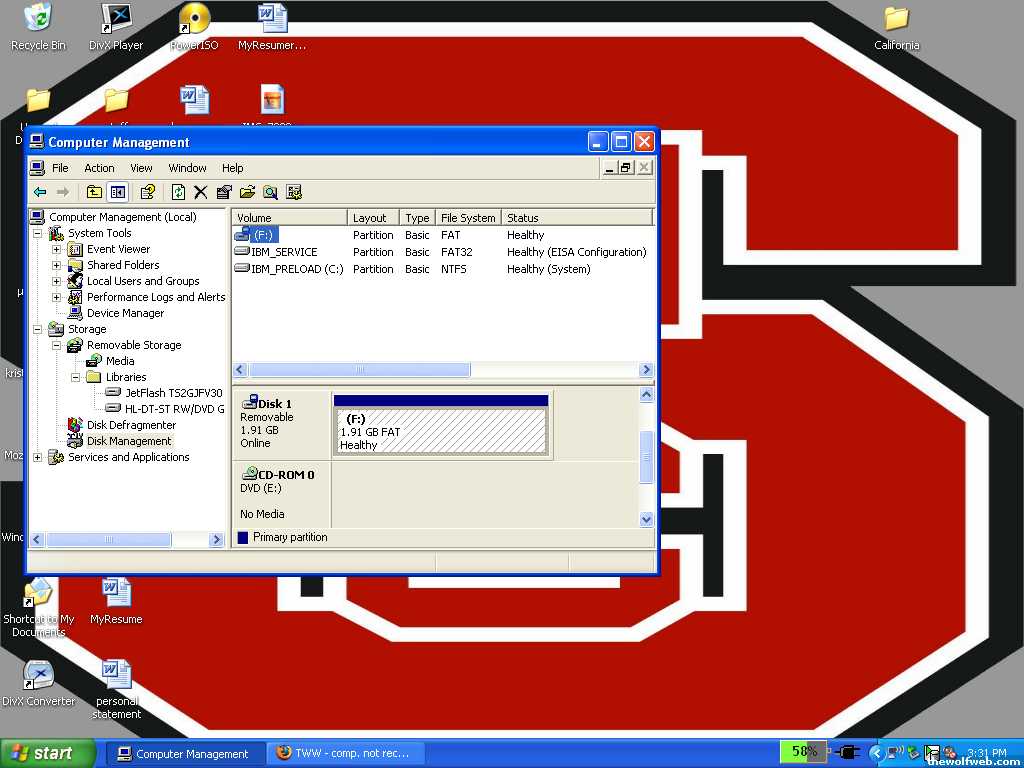The image size is (1024, 768).
Task: Expand the Services and Applications node
Action: click(x=38, y=457)
